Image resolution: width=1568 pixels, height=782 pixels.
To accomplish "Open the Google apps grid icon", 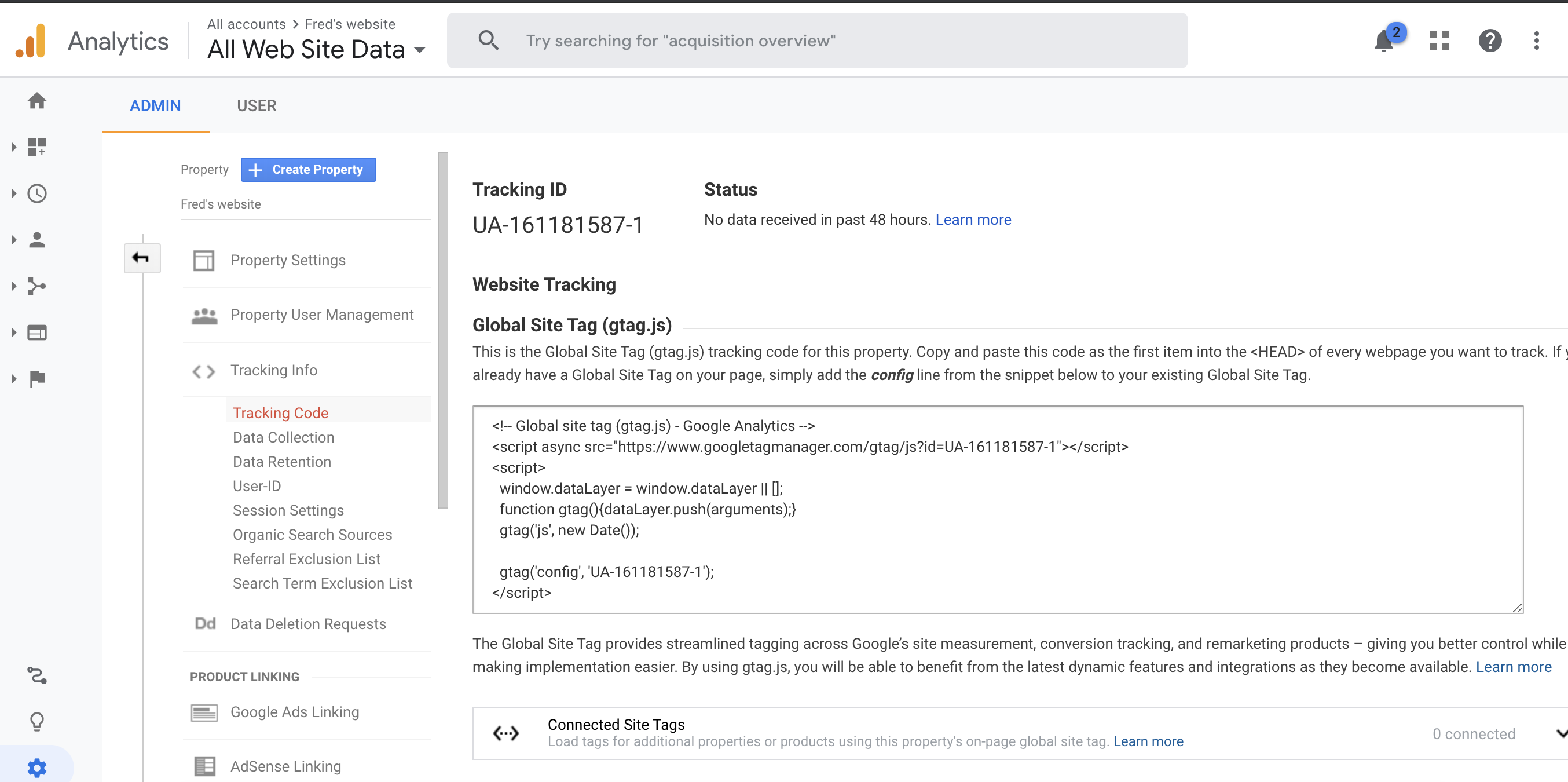I will [x=1439, y=41].
